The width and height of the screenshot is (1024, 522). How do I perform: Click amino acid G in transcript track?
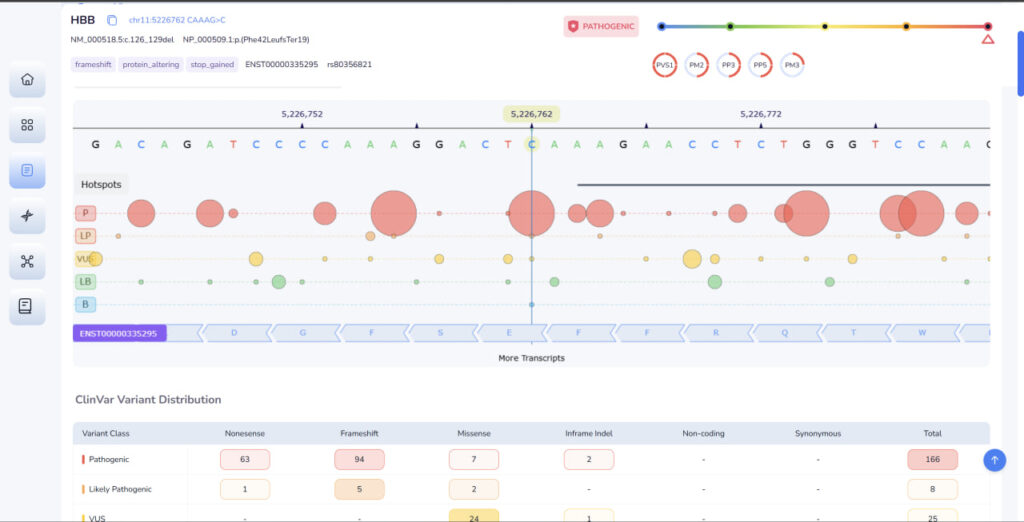pos(303,333)
